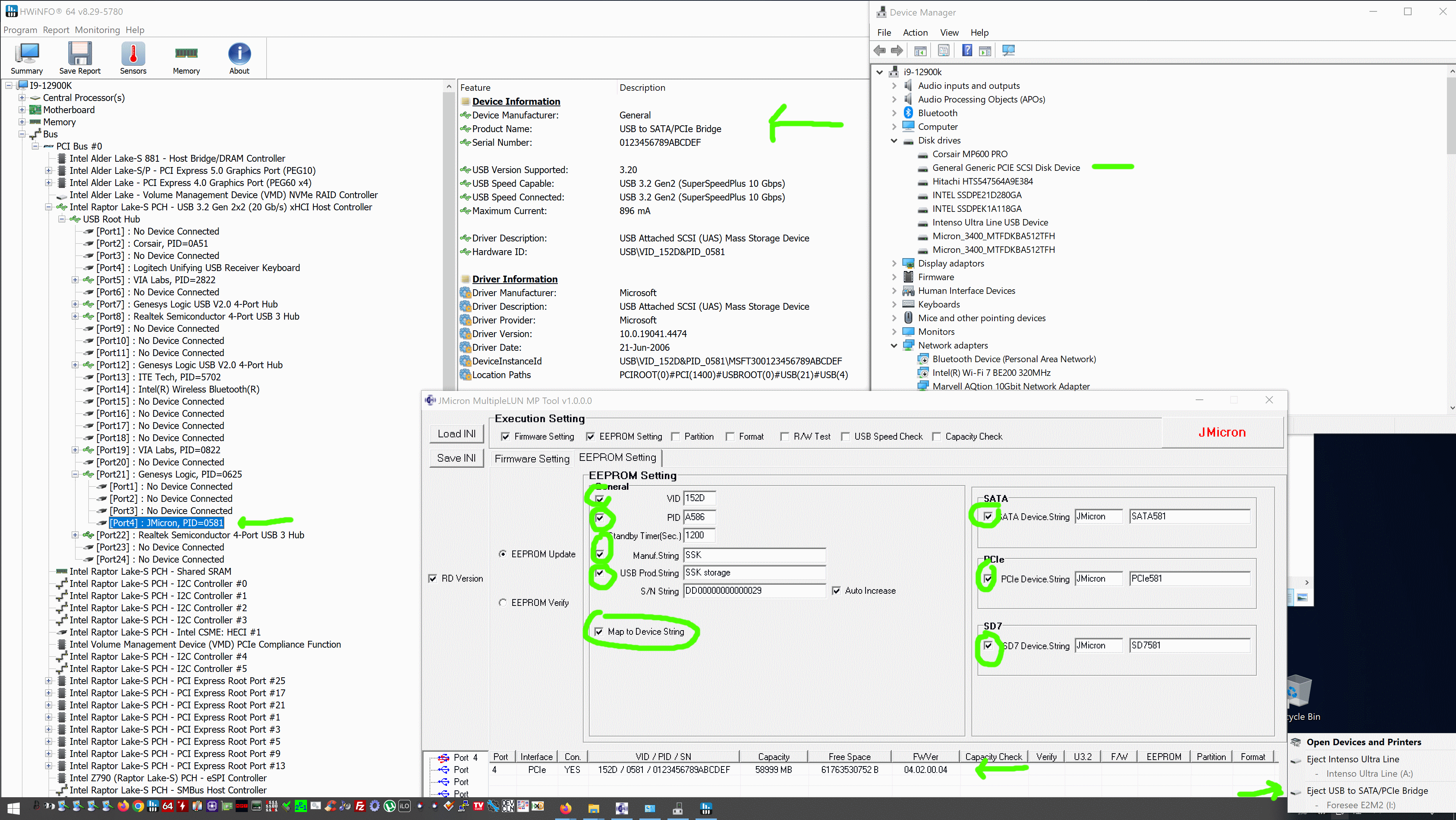Click the Save INI button
The width and height of the screenshot is (1456, 820).
[x=457, y=458]
